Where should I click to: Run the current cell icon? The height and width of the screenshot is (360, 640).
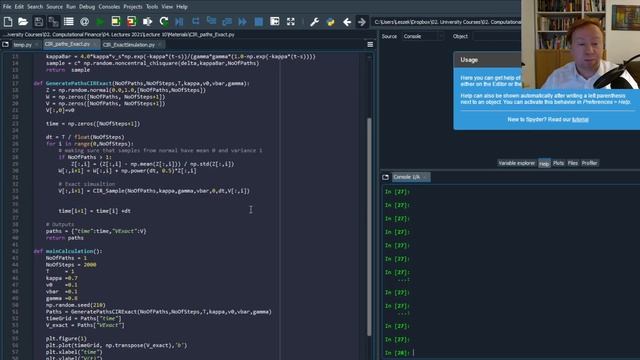116,22
